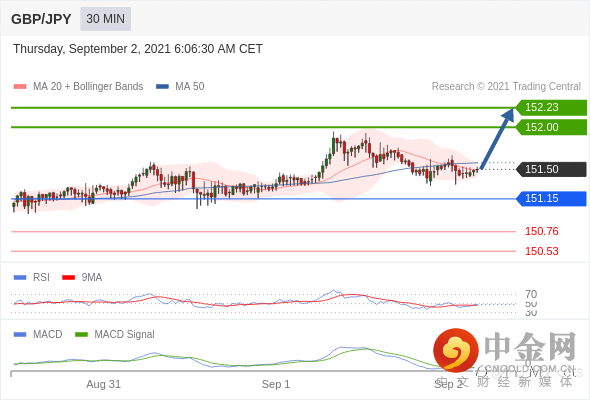This screenshot has width=590, height=400.
Task: Click the 'MA 20 + Bollinger Bands' legend label
Action: click(x=88, y=87)
